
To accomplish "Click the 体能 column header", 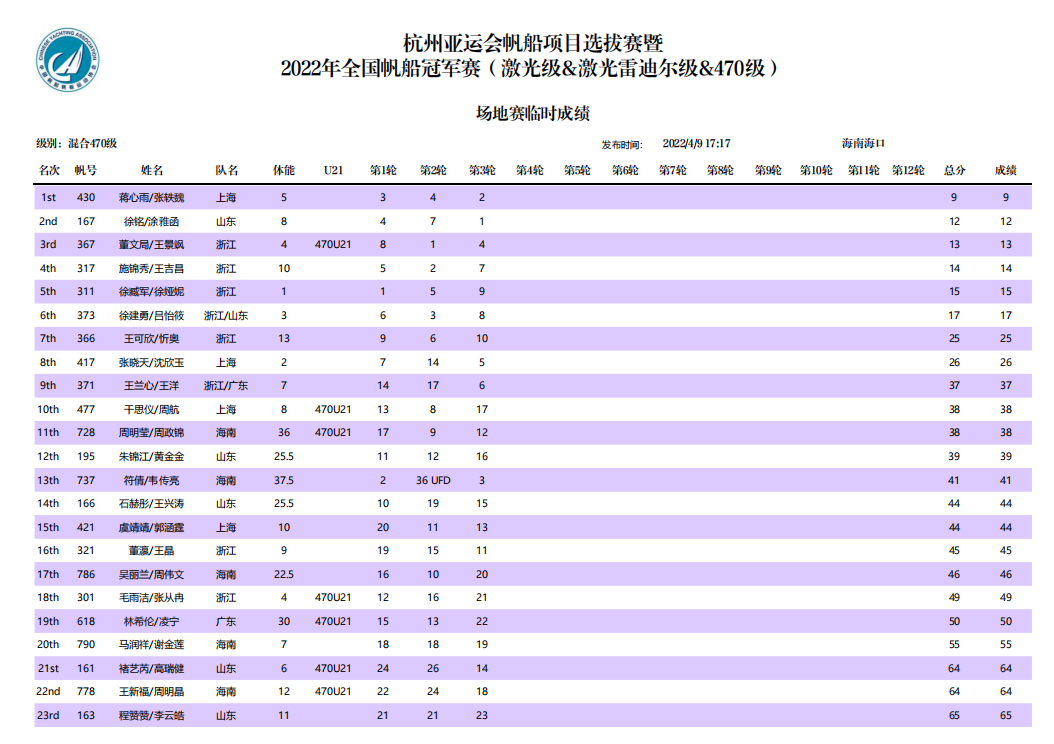I will (x=284, y=171).
